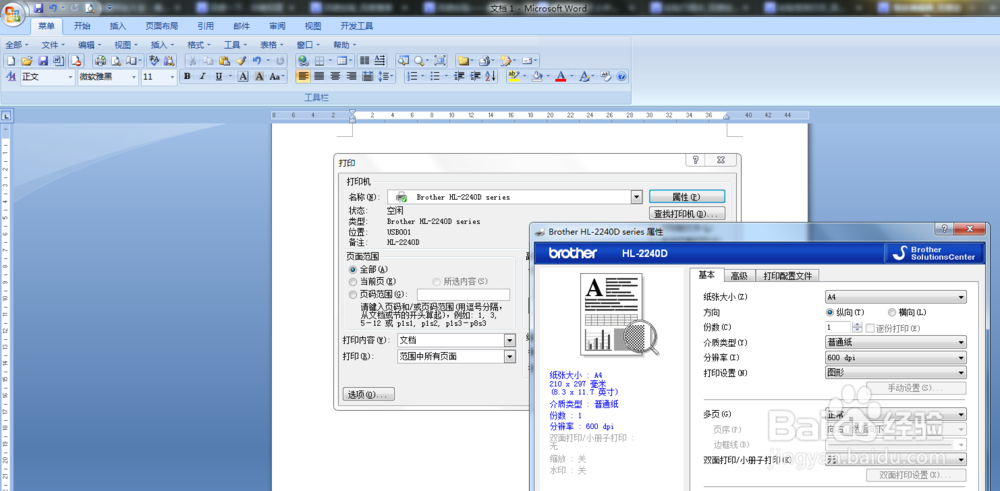Image resolution: width=1000 pixels, height=491 pixels.
Task: Open the 打印 范围中所有页面 dropdown
Action: click(x=510, y=356)
